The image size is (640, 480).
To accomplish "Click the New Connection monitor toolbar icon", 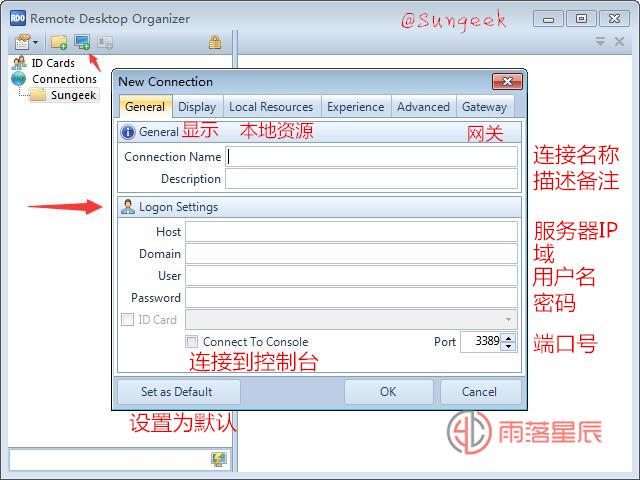I will pos(82,42).
